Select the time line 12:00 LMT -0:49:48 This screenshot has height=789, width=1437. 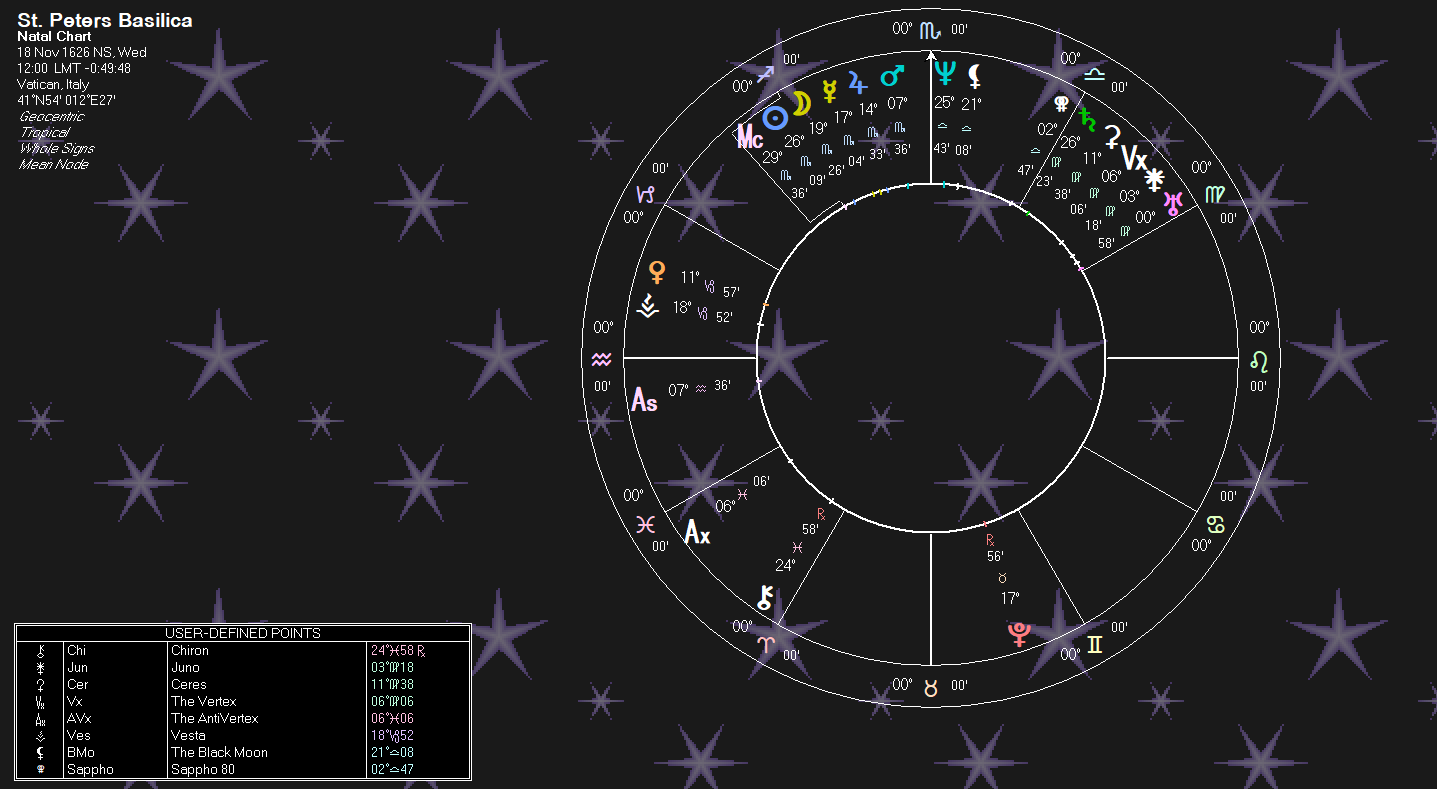click(74, 68)
